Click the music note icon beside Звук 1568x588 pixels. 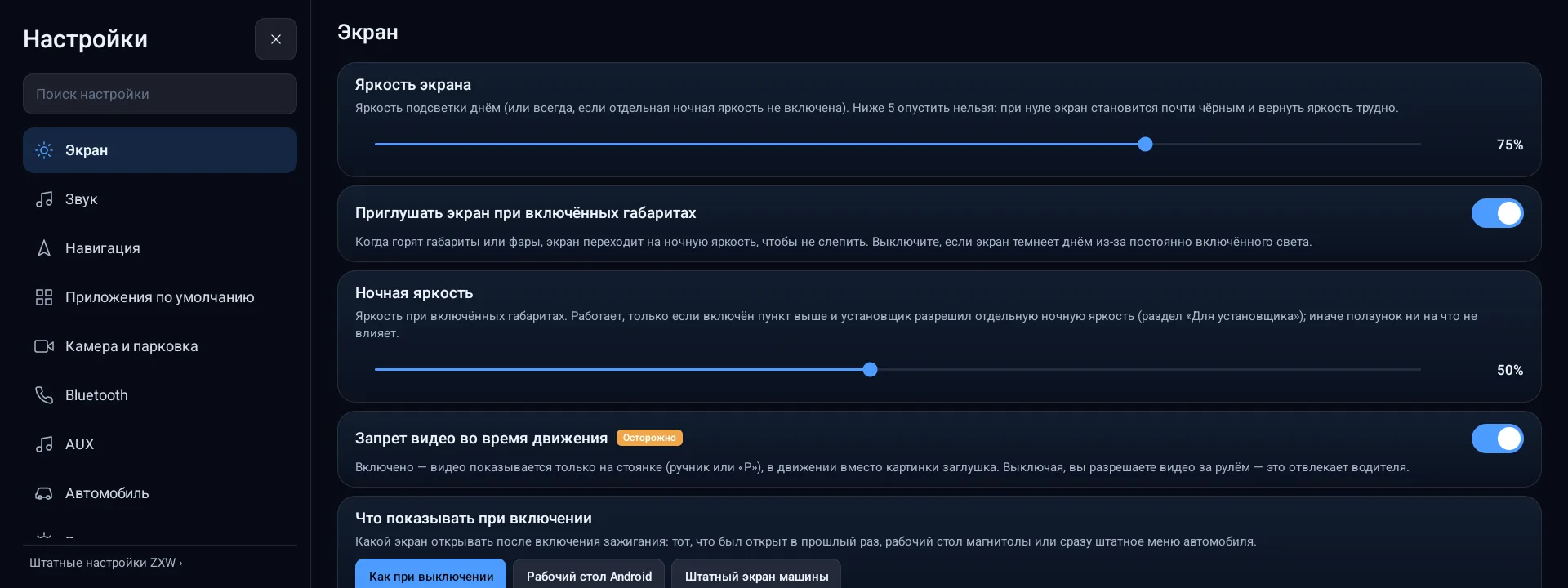[x=44, y=199]
